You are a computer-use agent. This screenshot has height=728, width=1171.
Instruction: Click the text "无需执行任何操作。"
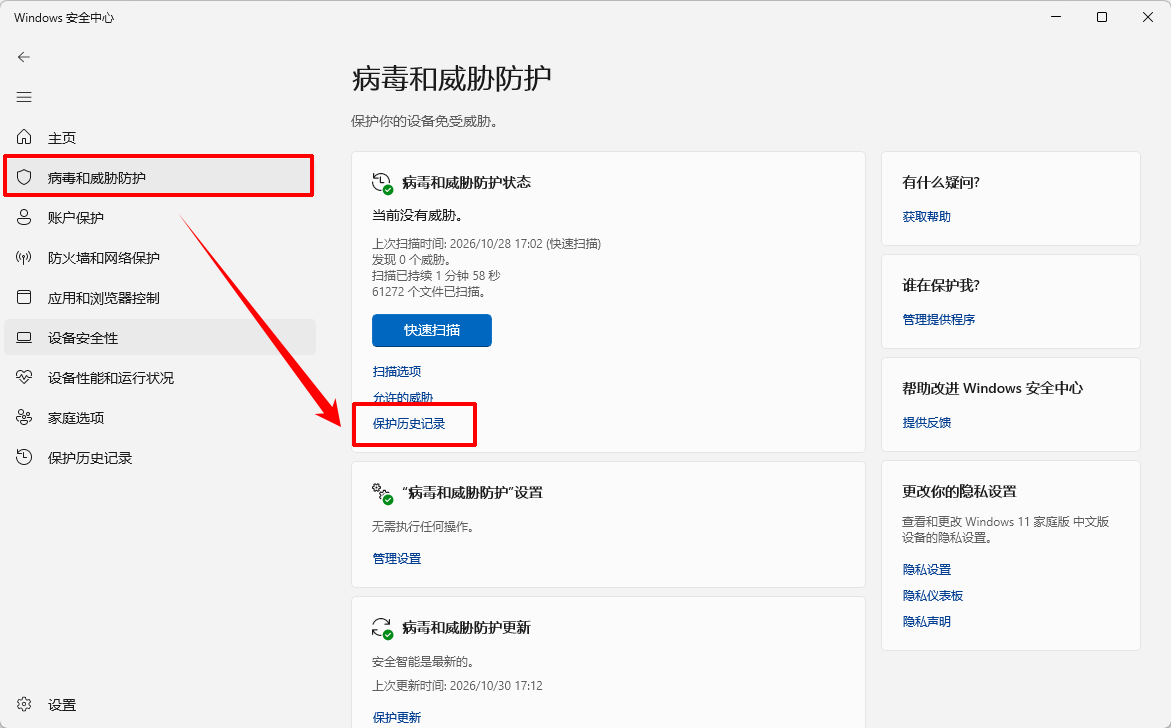(x=424, y=527)
